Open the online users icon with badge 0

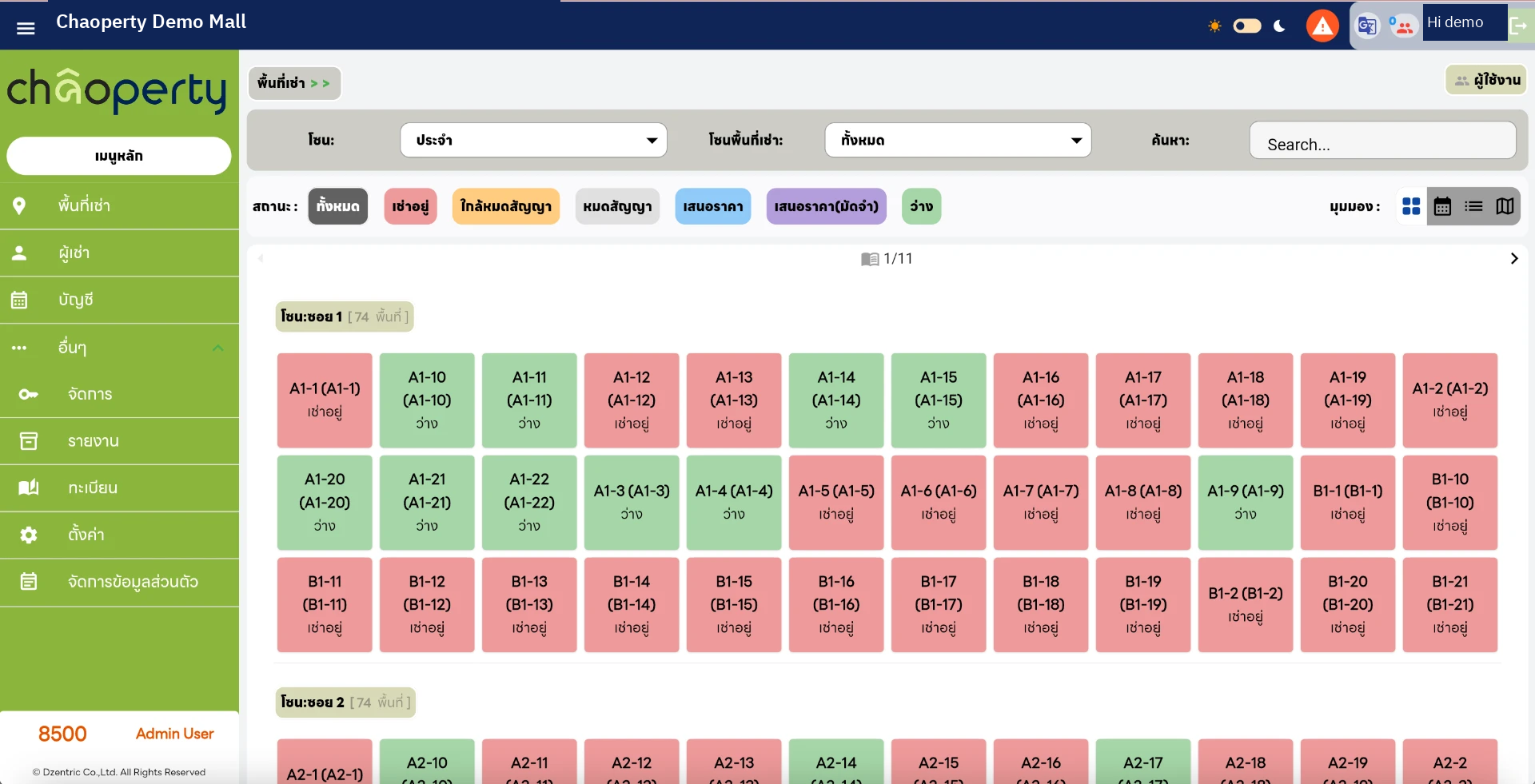pos(1402,26)
